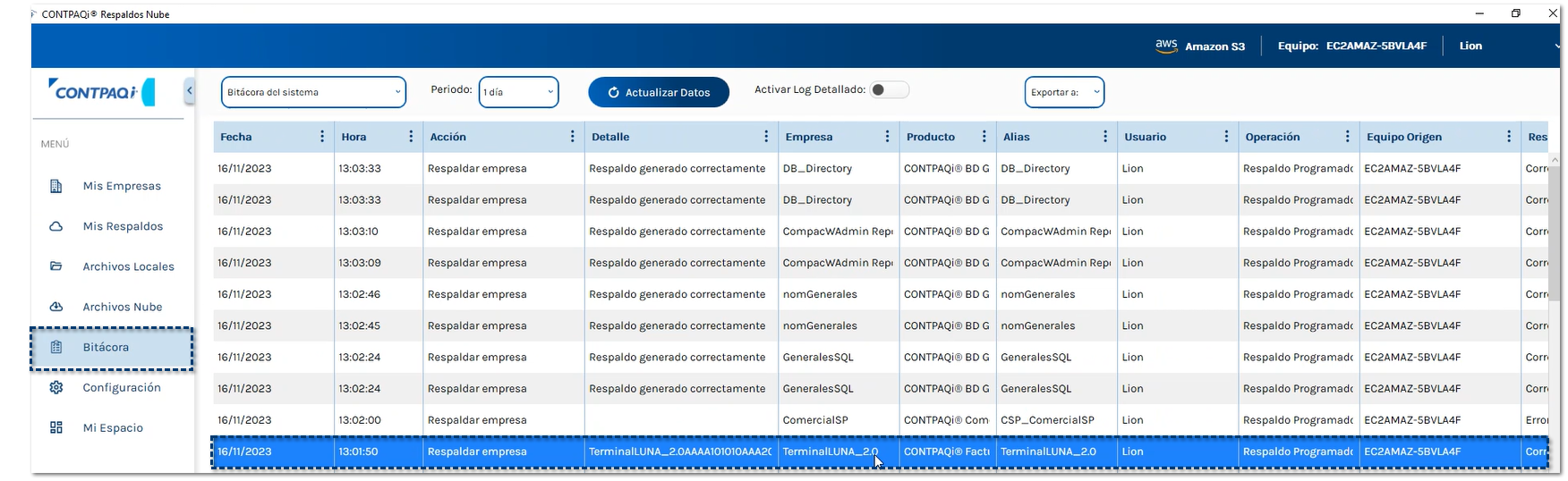
Task: Open Alias column options menu
Action: pos(1105,137)
